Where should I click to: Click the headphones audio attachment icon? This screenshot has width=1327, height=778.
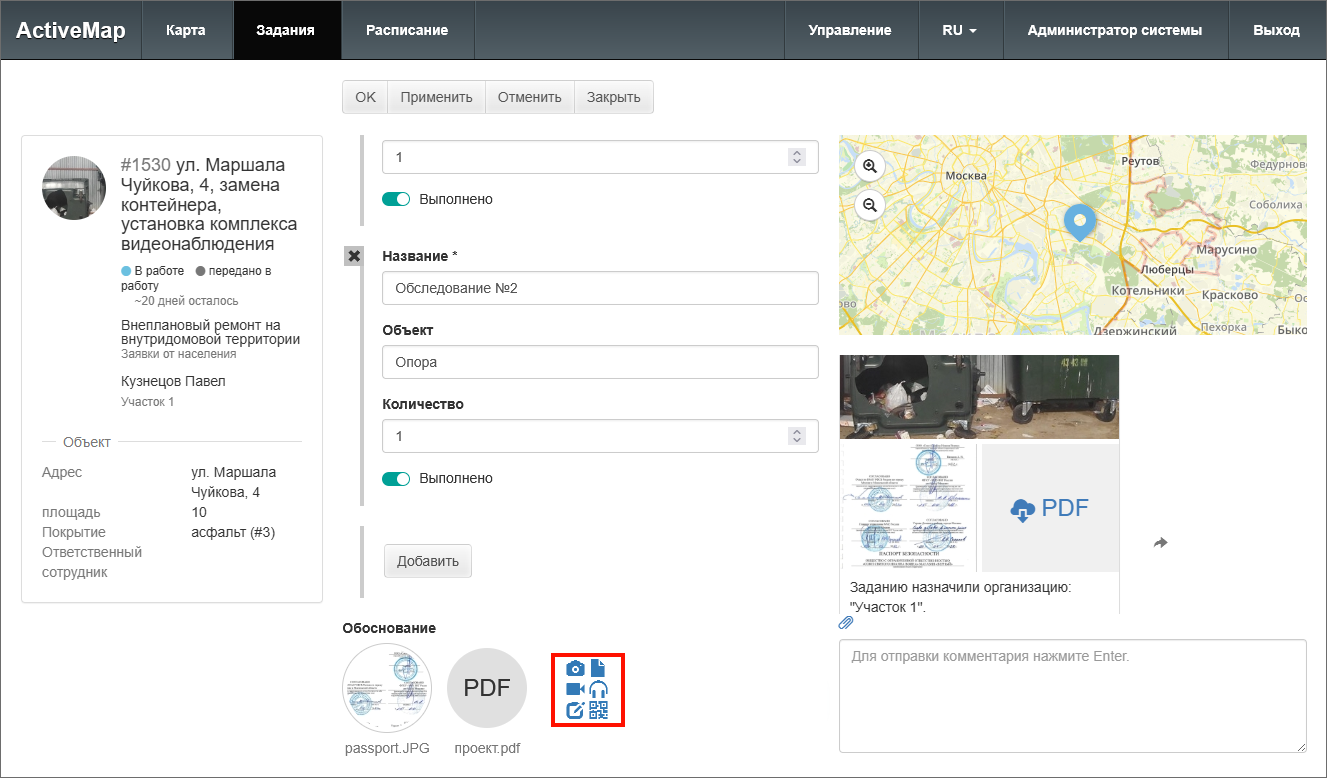(x=599, y=689)
